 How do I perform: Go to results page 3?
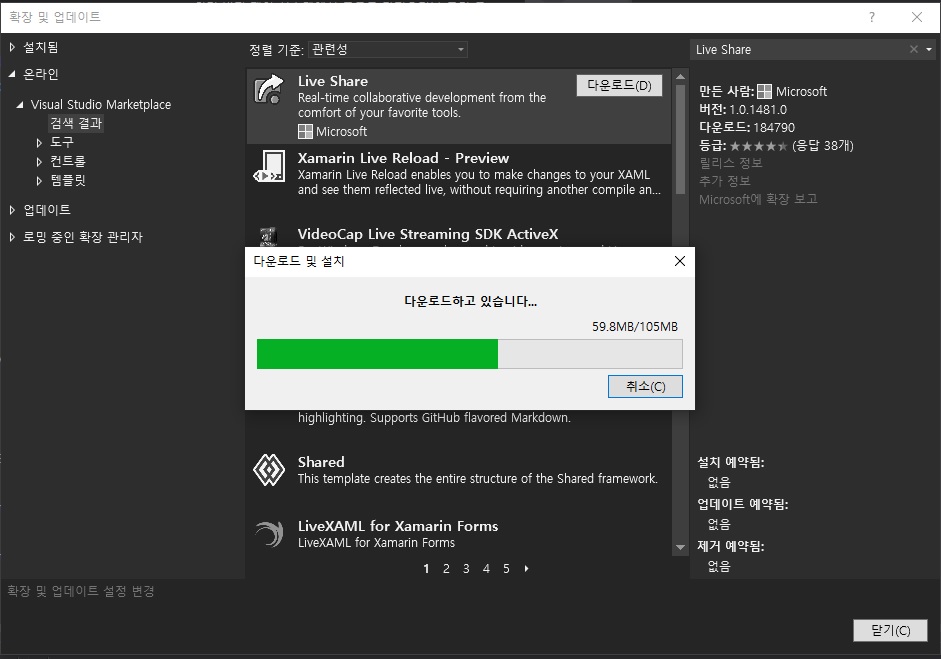tap(466, 568)
